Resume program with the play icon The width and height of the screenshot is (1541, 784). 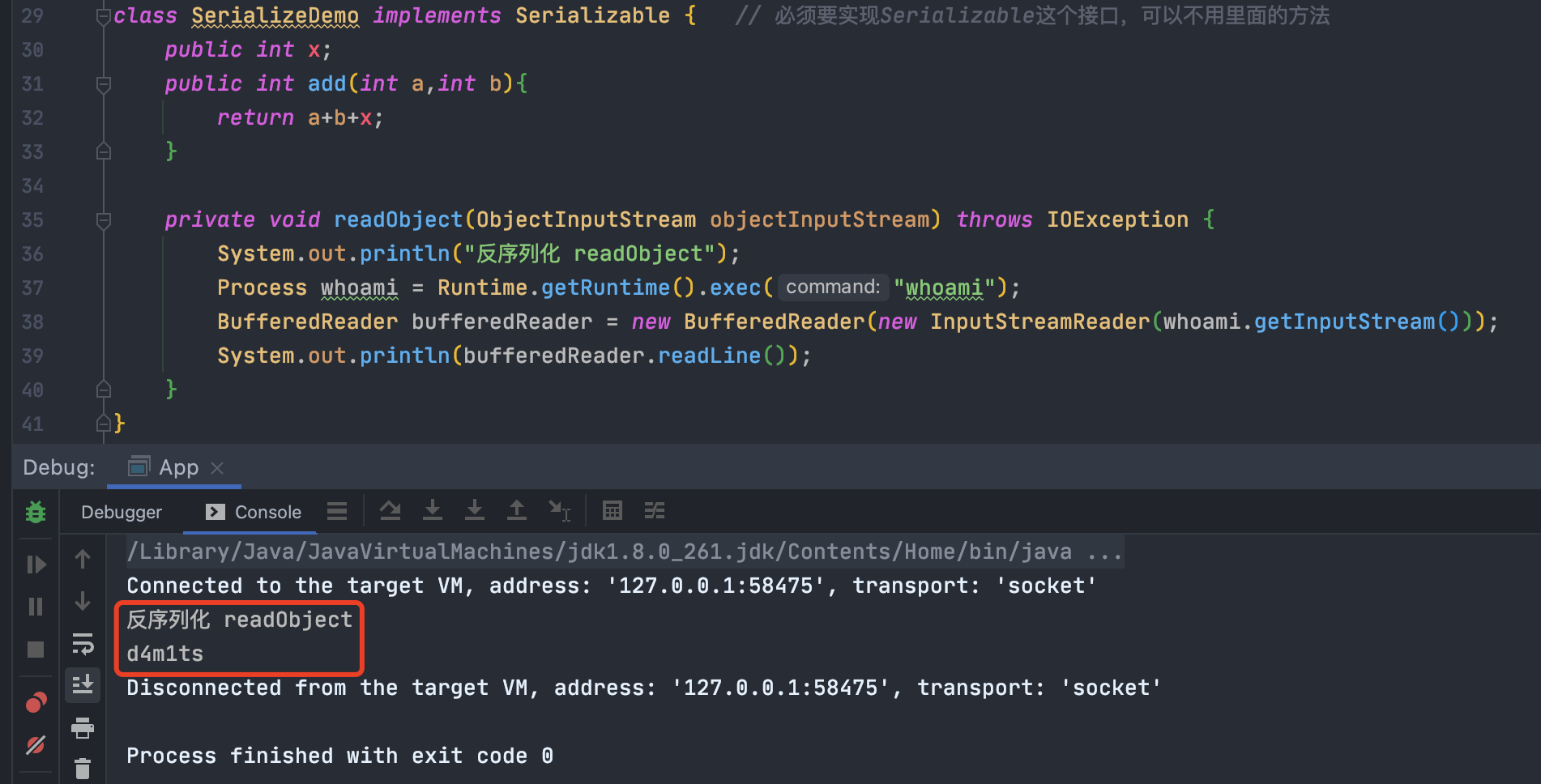point(36,564)
